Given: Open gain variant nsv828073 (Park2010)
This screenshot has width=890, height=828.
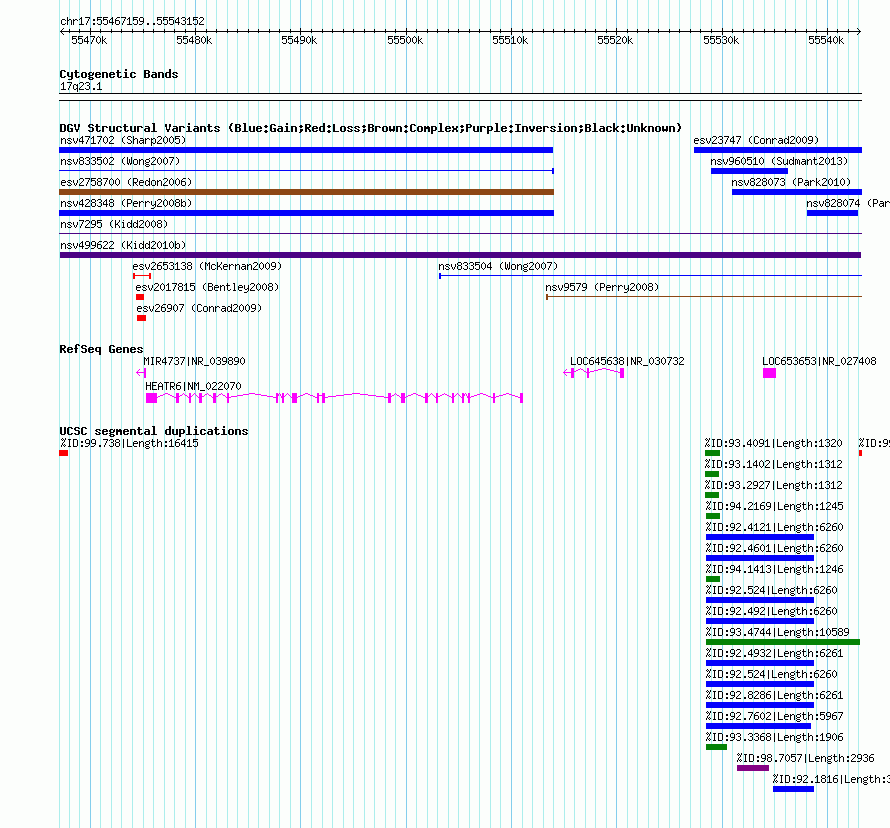Looking at the screenshot, I should (x=797, y=192).
